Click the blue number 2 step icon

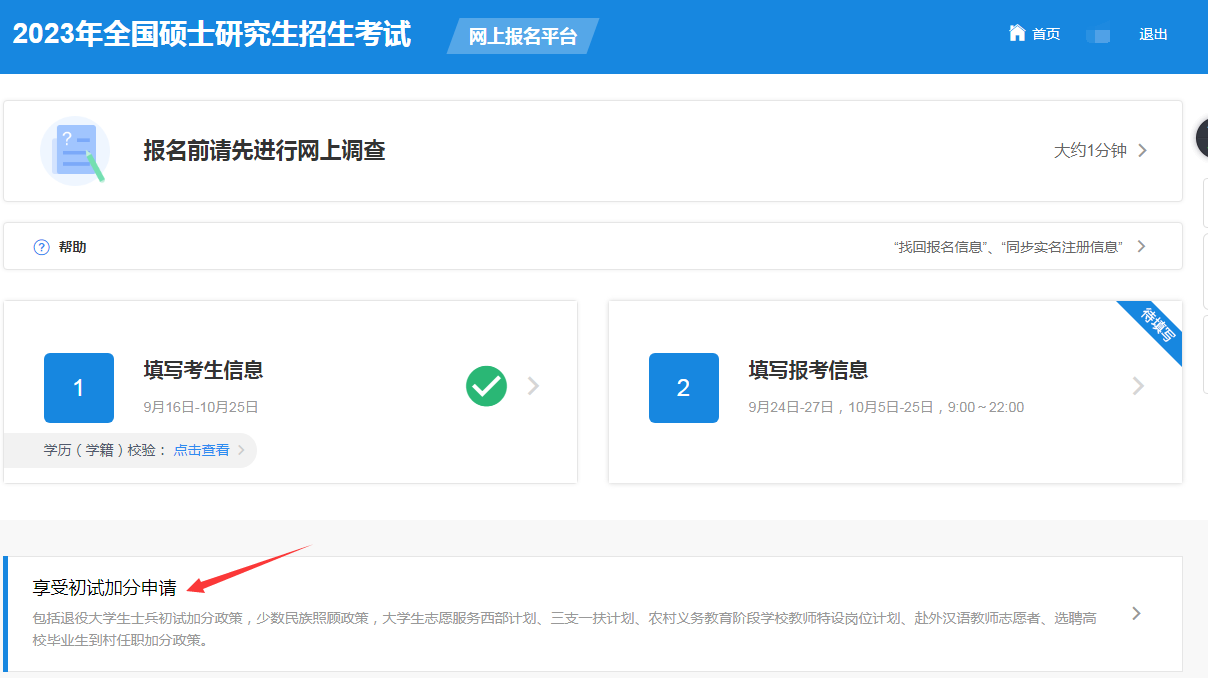click(x=683, y=388)
